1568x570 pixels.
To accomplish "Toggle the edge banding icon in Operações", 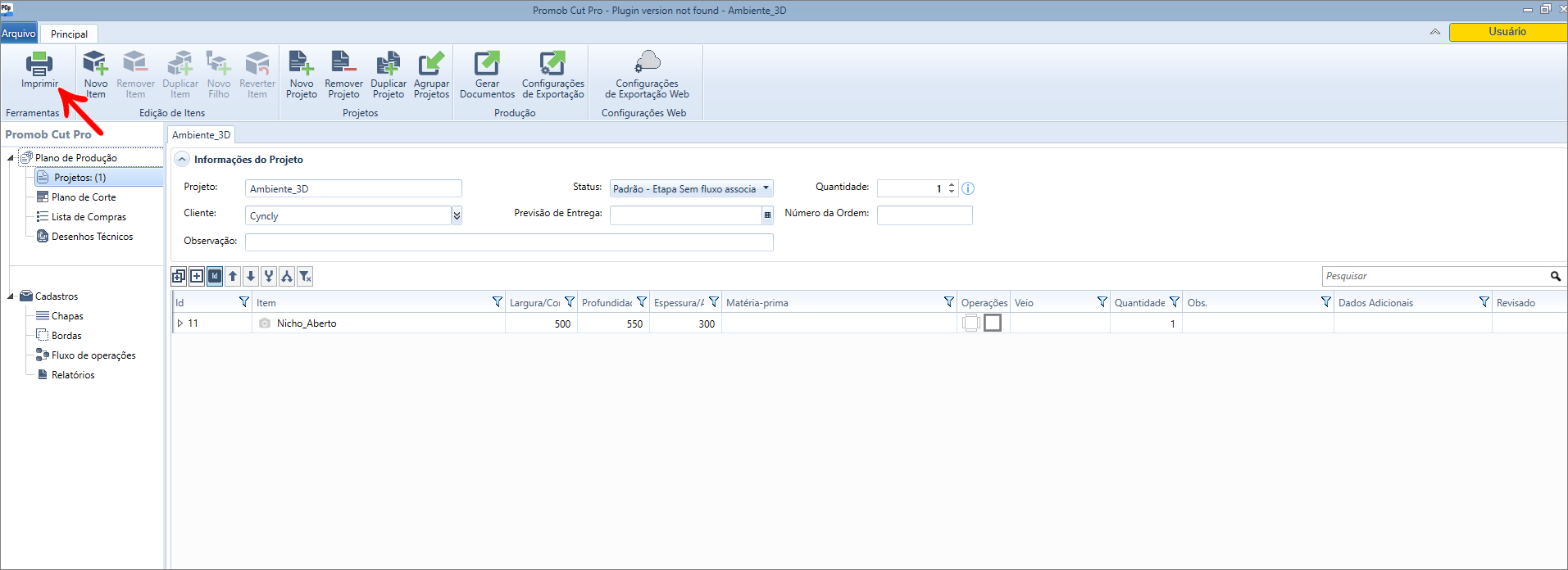I will coord(971,323).
